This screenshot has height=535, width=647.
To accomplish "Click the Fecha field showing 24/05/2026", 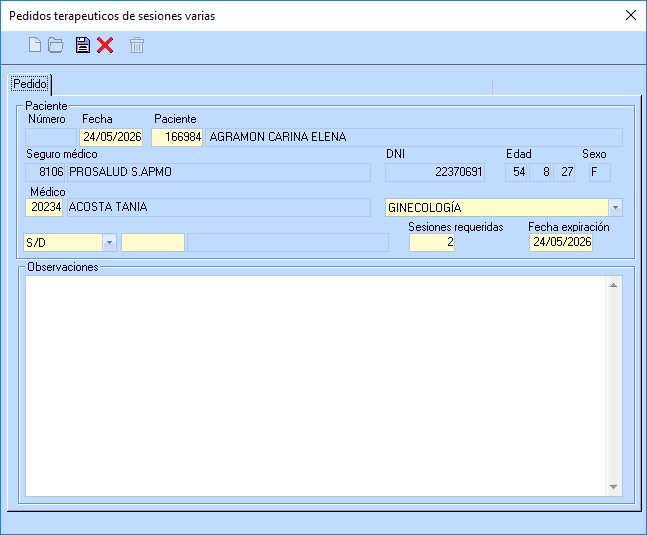I will (111, 137).
